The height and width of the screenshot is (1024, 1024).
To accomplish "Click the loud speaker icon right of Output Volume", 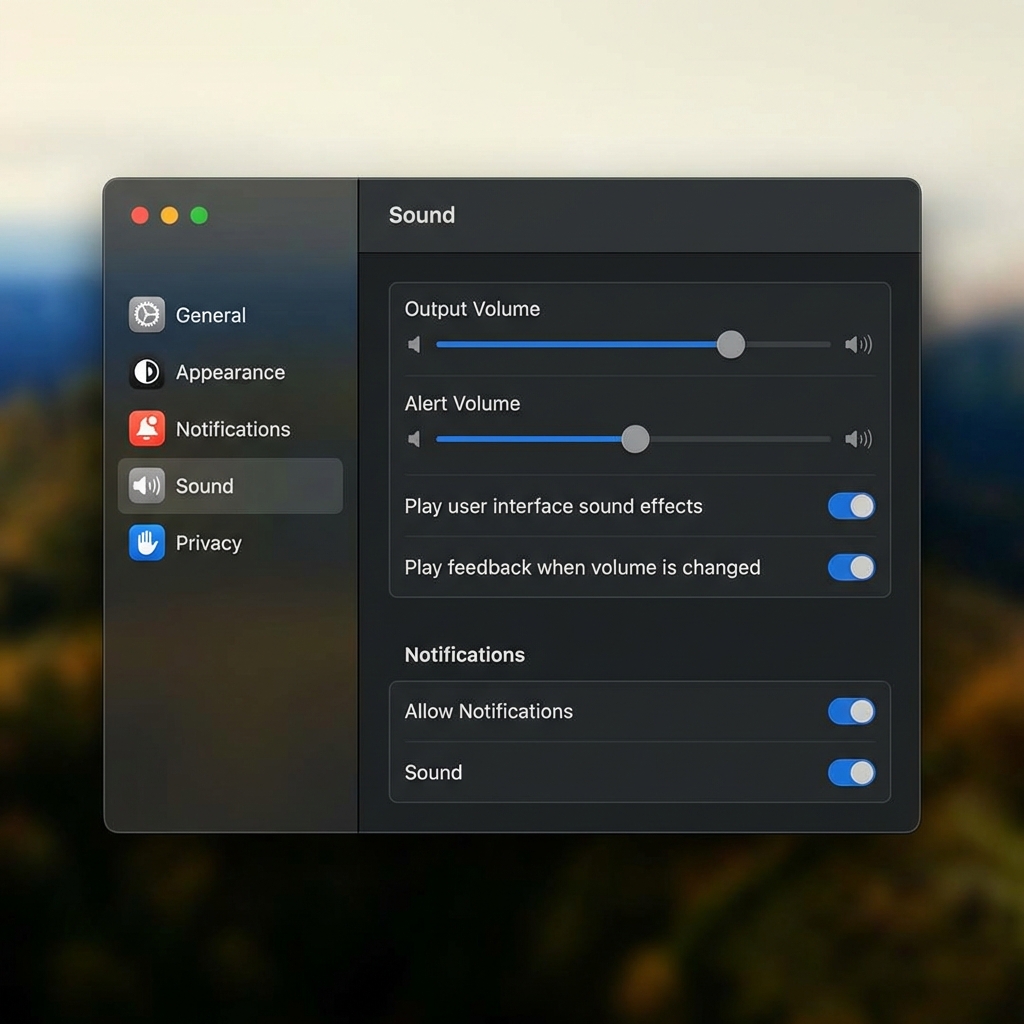I will tap(857, 344).
